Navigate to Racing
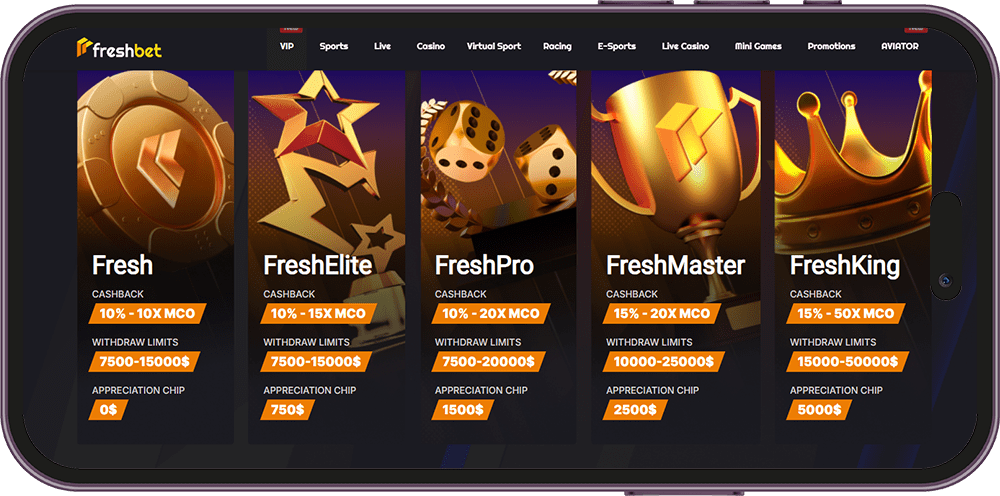1000x496 pixels. [557, 47]
